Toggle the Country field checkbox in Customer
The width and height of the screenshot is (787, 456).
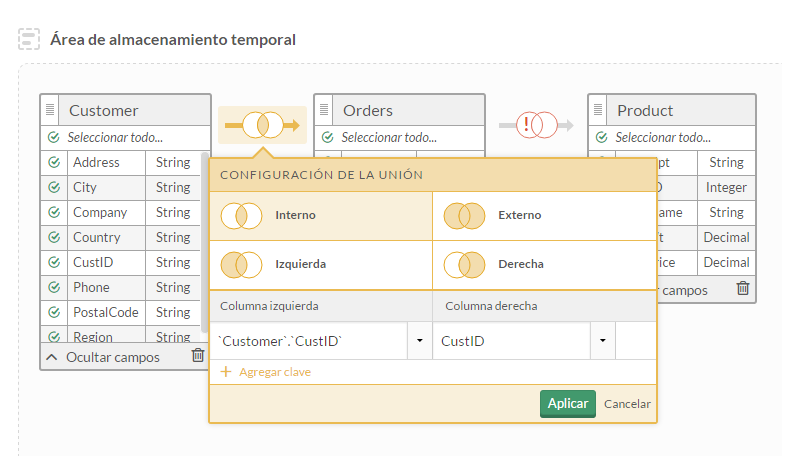tap(54, 237)
